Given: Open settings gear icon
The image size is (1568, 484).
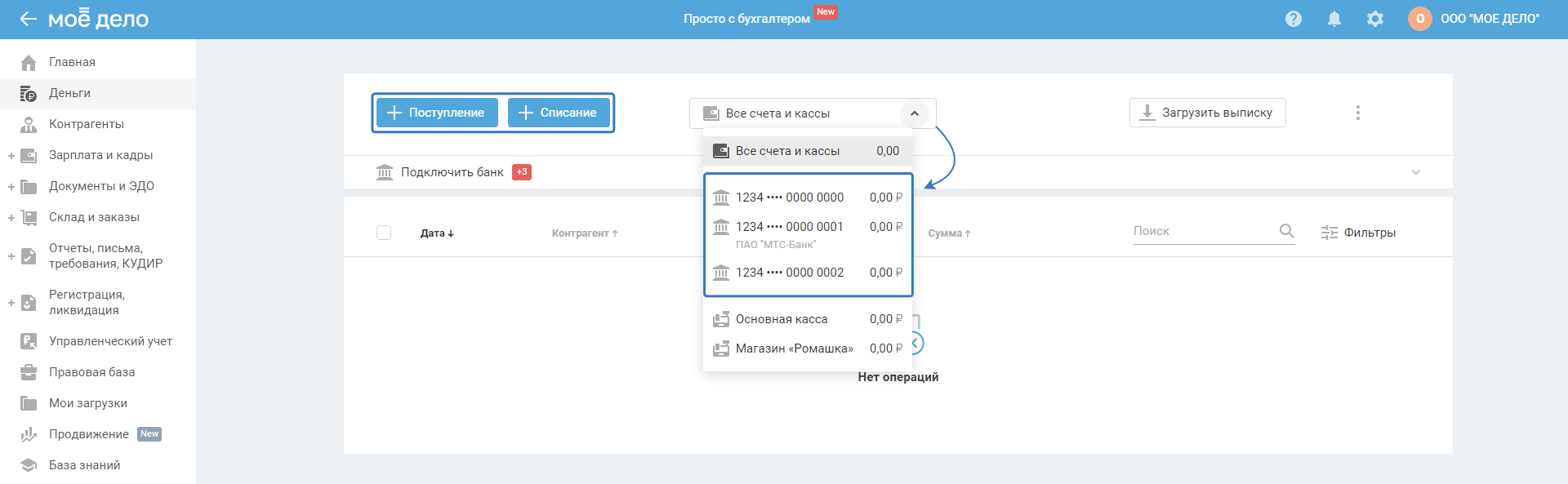Looking at the screenshot, I should pyautogui.click(x=1375, y=19).
